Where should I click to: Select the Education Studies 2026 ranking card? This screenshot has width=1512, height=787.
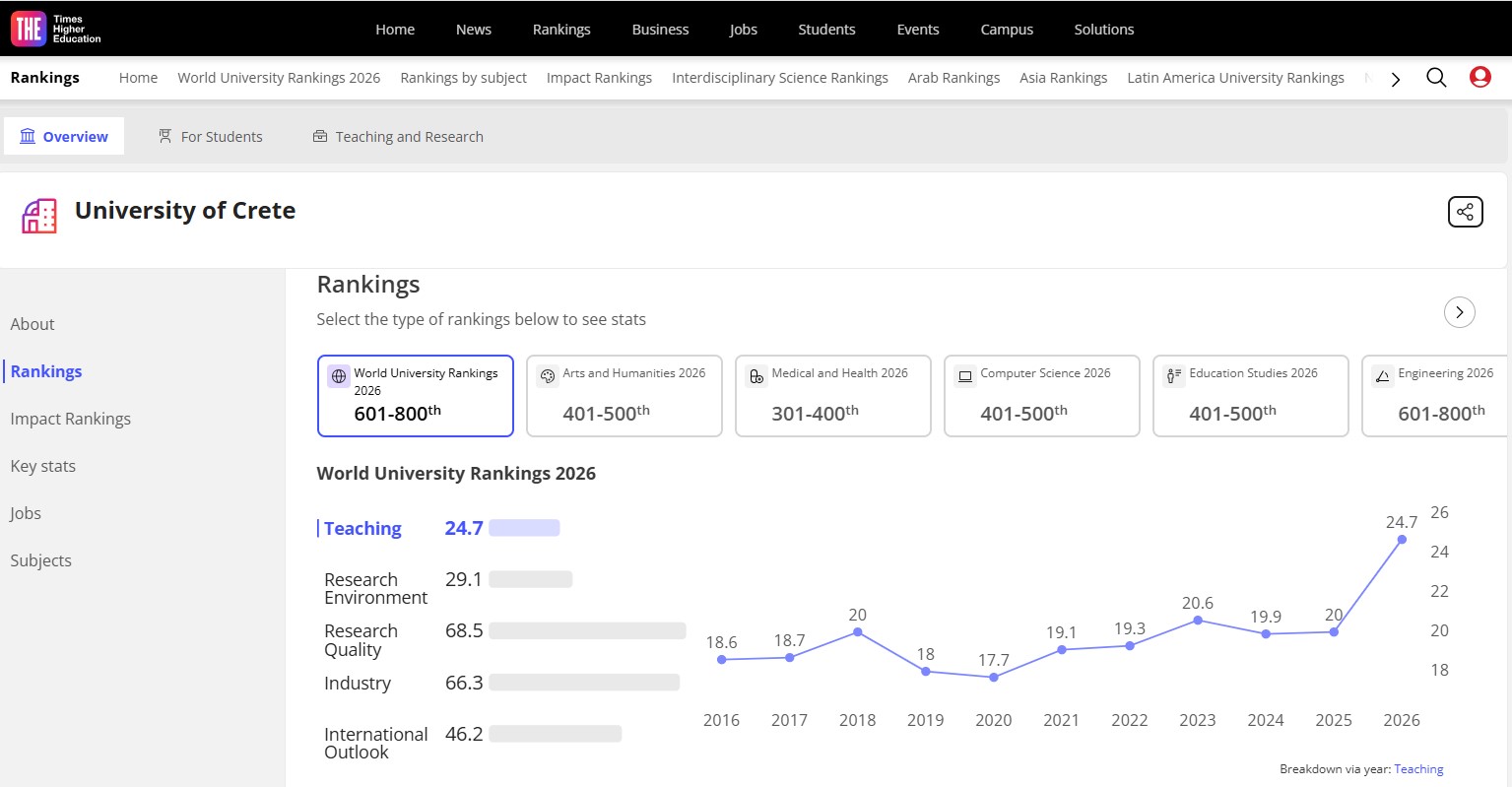pos(1249,396)
